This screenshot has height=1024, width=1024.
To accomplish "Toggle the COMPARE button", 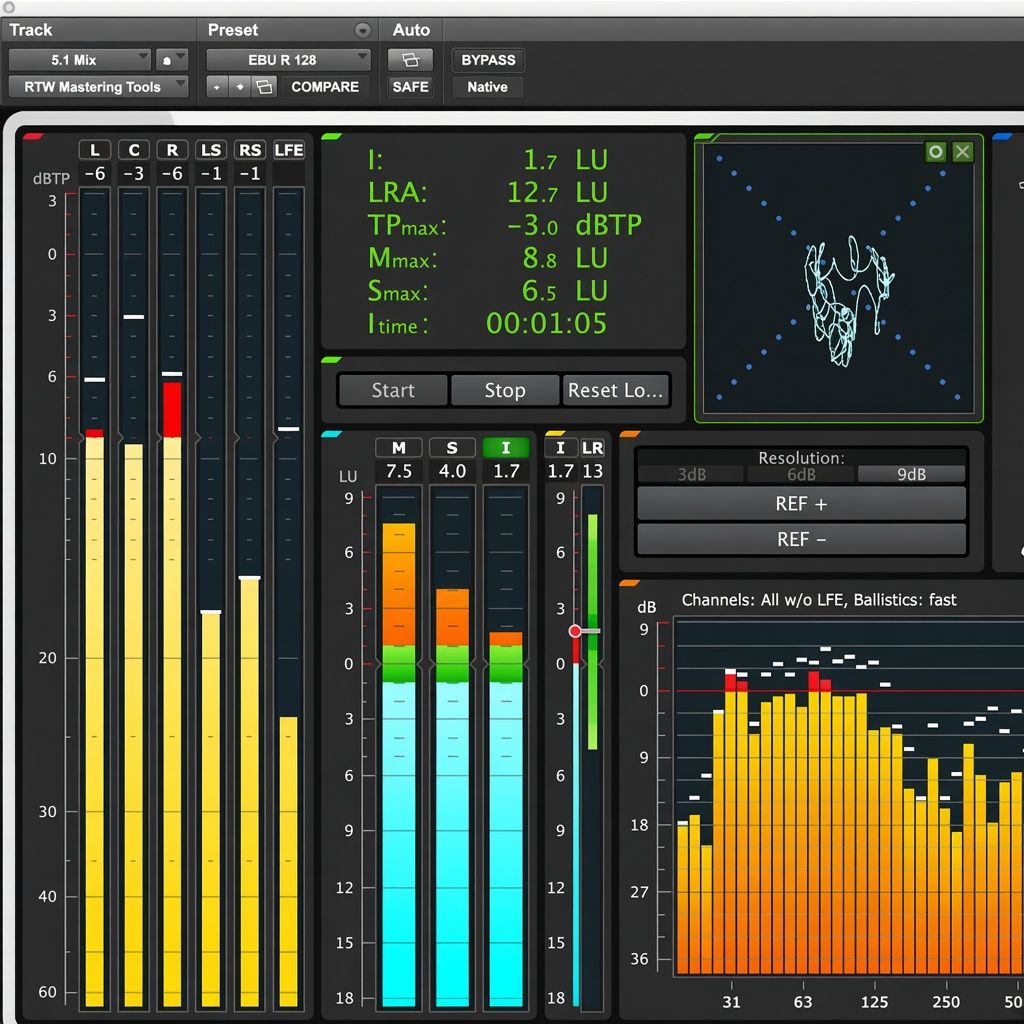I will 325,87.
